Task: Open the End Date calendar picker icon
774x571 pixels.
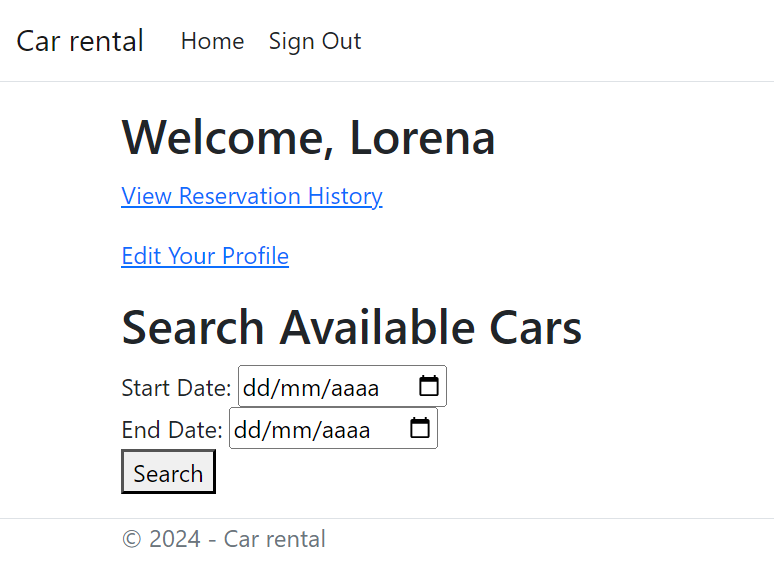Action: (x=420, y=428)
